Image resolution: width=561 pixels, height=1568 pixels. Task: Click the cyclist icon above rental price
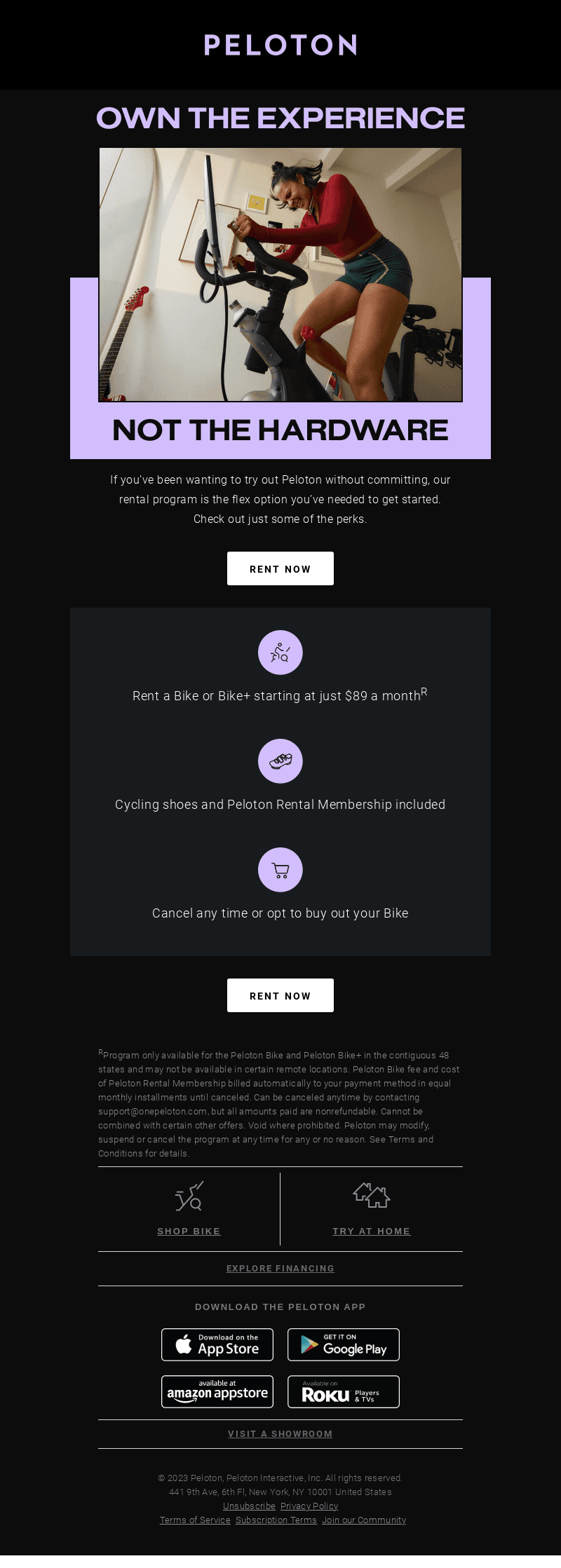tap(280, 653)
